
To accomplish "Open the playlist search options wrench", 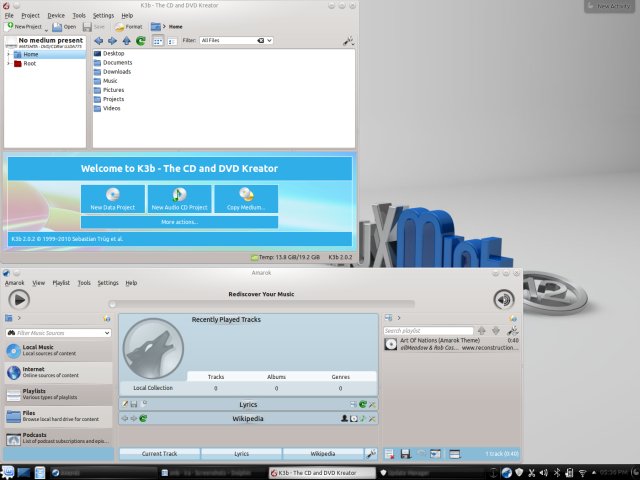I will tap(513, 331).
